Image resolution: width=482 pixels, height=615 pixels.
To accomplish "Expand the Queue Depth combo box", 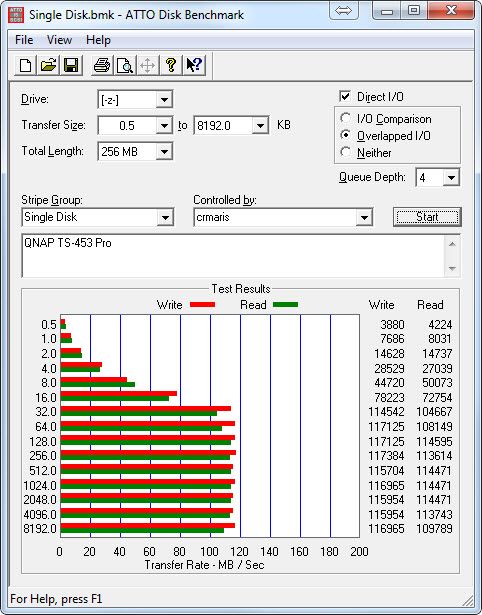I will [x=451, y=178].
